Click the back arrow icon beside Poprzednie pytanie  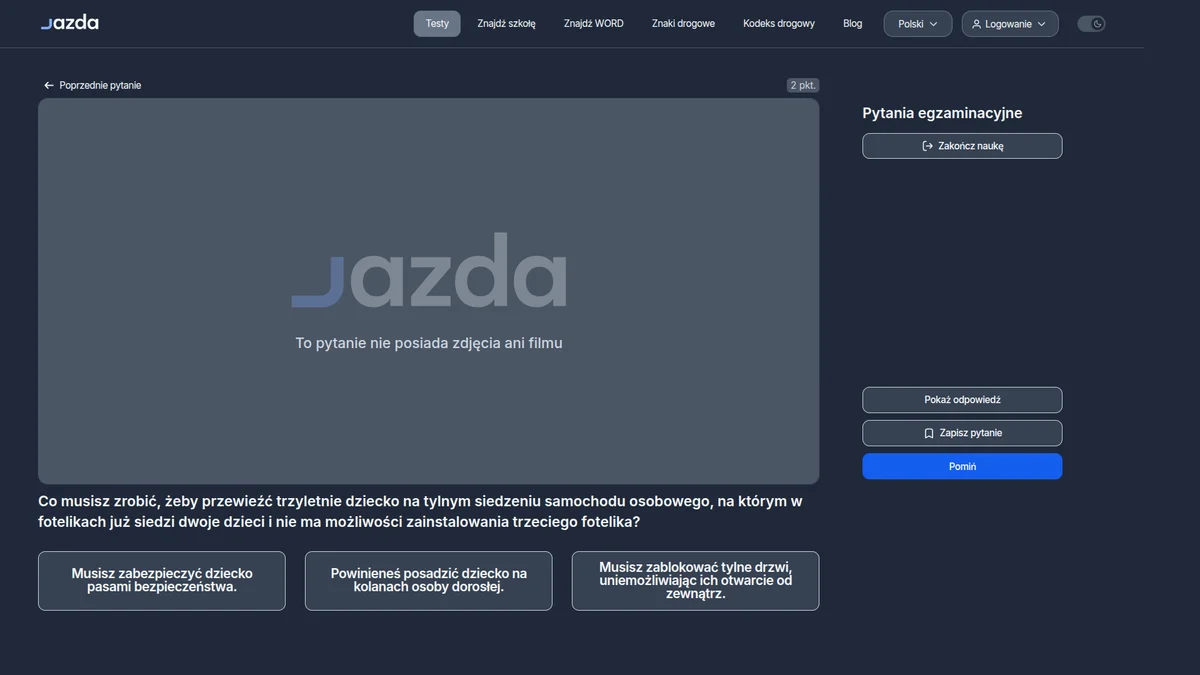(x=48, y=86)
